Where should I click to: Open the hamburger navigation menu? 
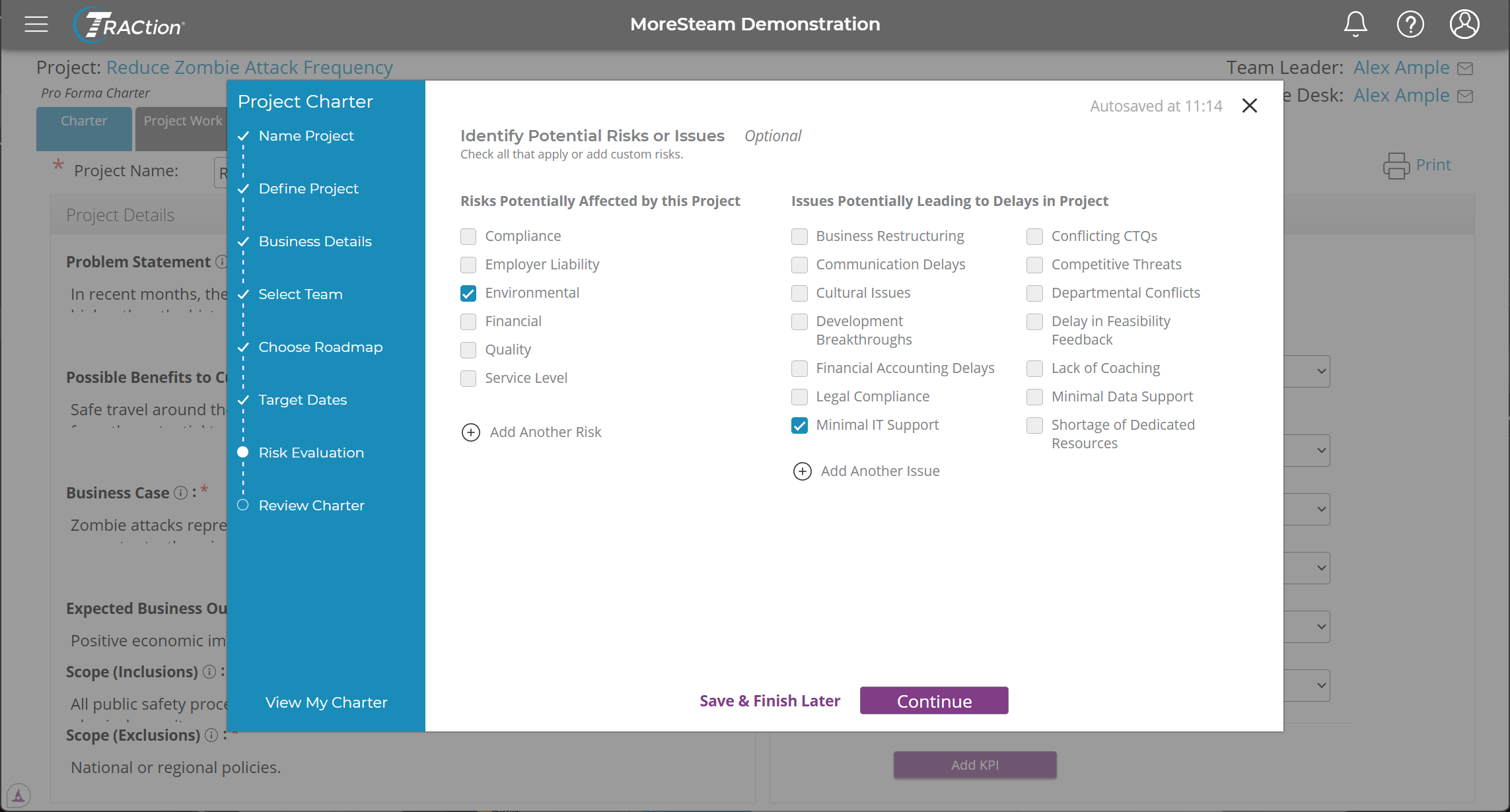pyautogui.click(x=36, y=24)
